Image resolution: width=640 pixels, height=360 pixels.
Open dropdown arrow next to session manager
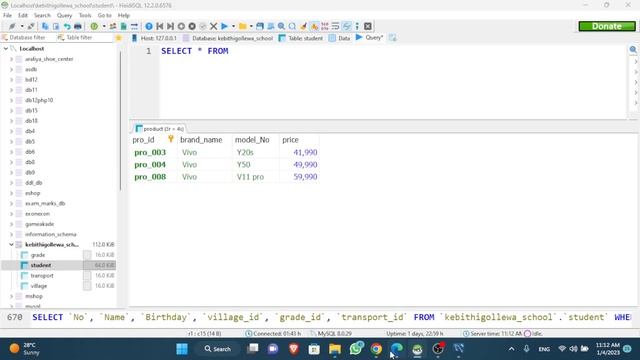22,26
